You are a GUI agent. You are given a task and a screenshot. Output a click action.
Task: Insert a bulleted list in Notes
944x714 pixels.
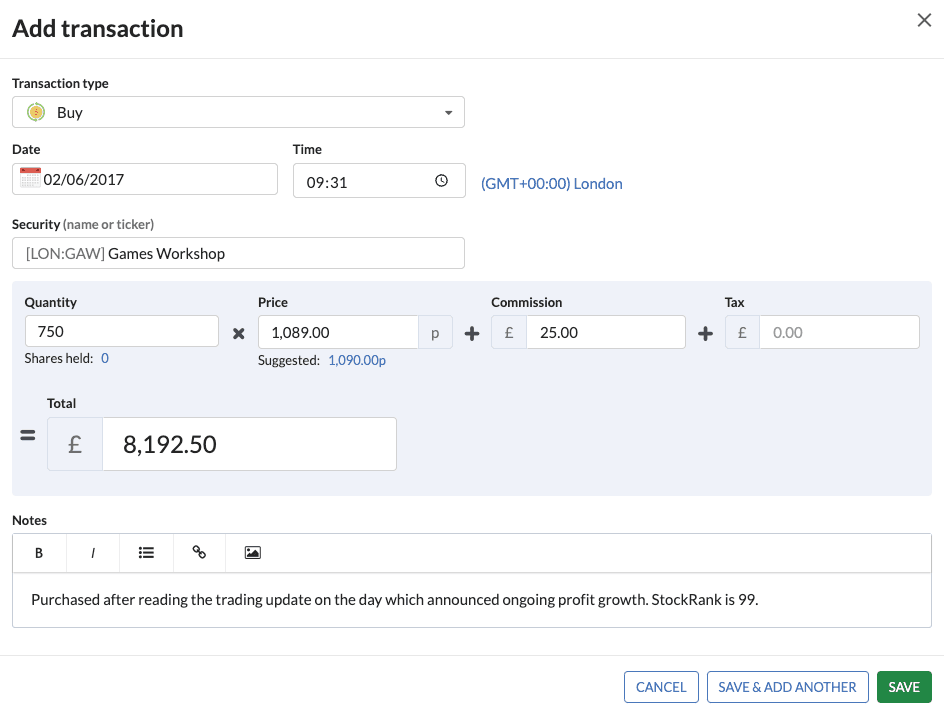click(146, 552)
